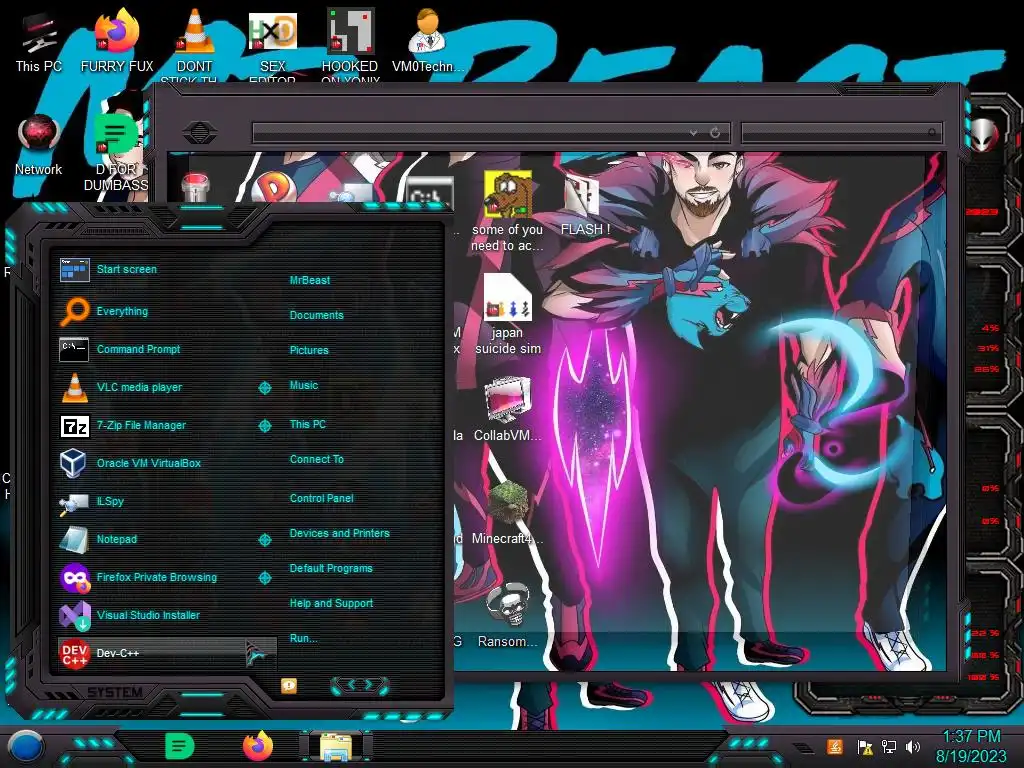Click the shutdown options arrows button
The width and height of the screenshot is (1024, 768).
tap(360, 685)
